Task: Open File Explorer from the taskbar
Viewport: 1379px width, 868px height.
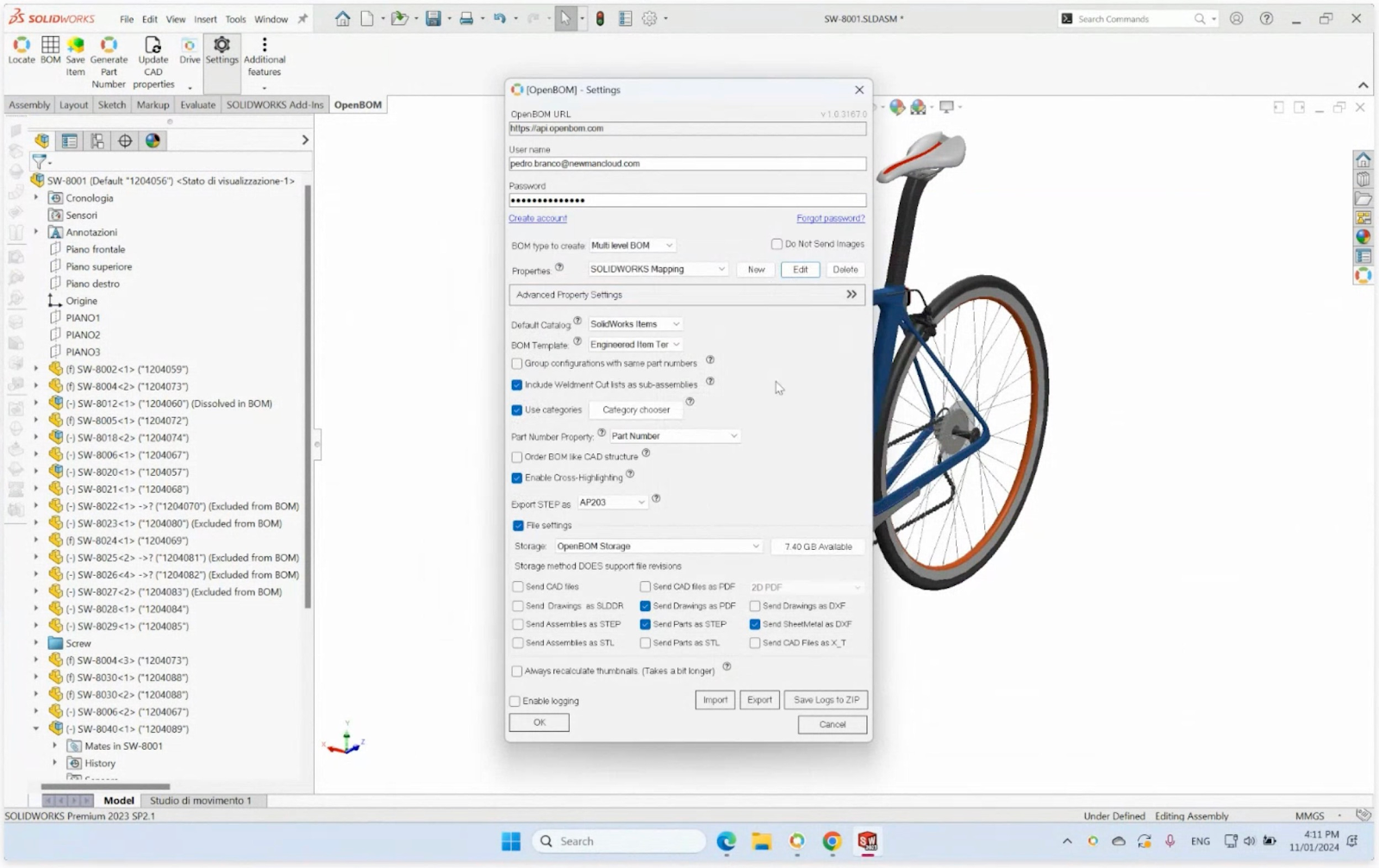Action: [x=761, y=841]
